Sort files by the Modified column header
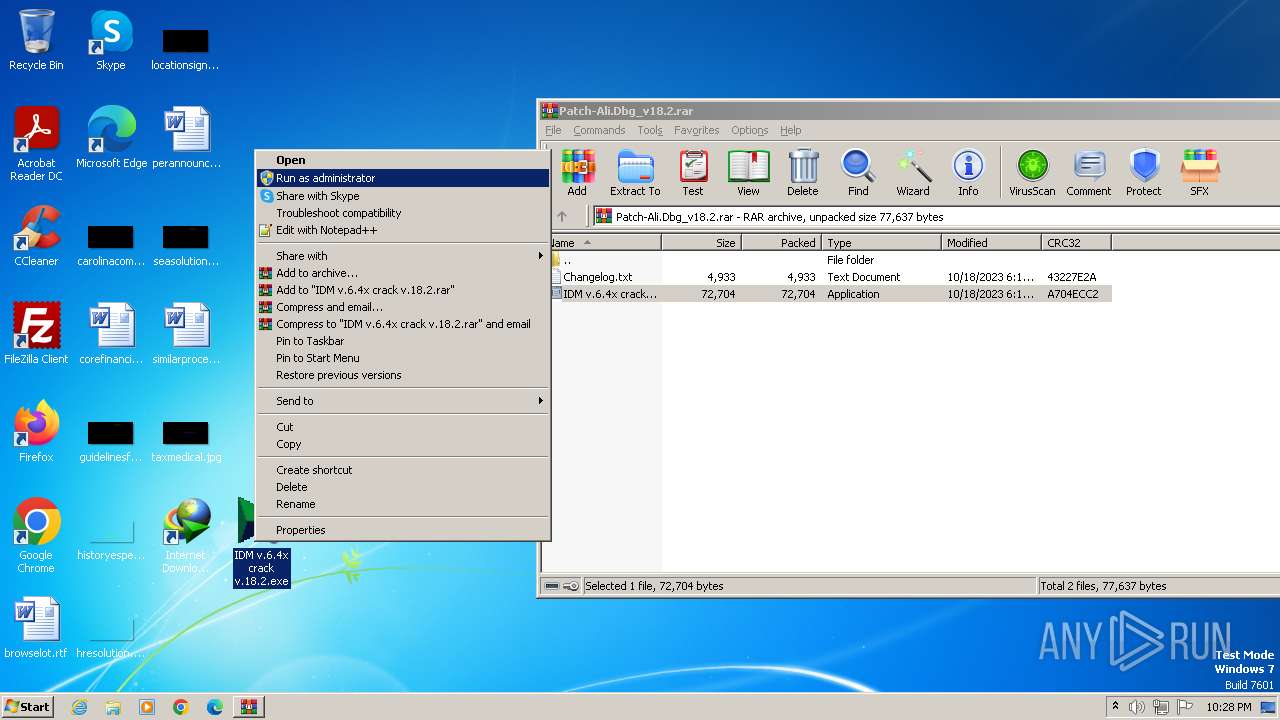 991,243
